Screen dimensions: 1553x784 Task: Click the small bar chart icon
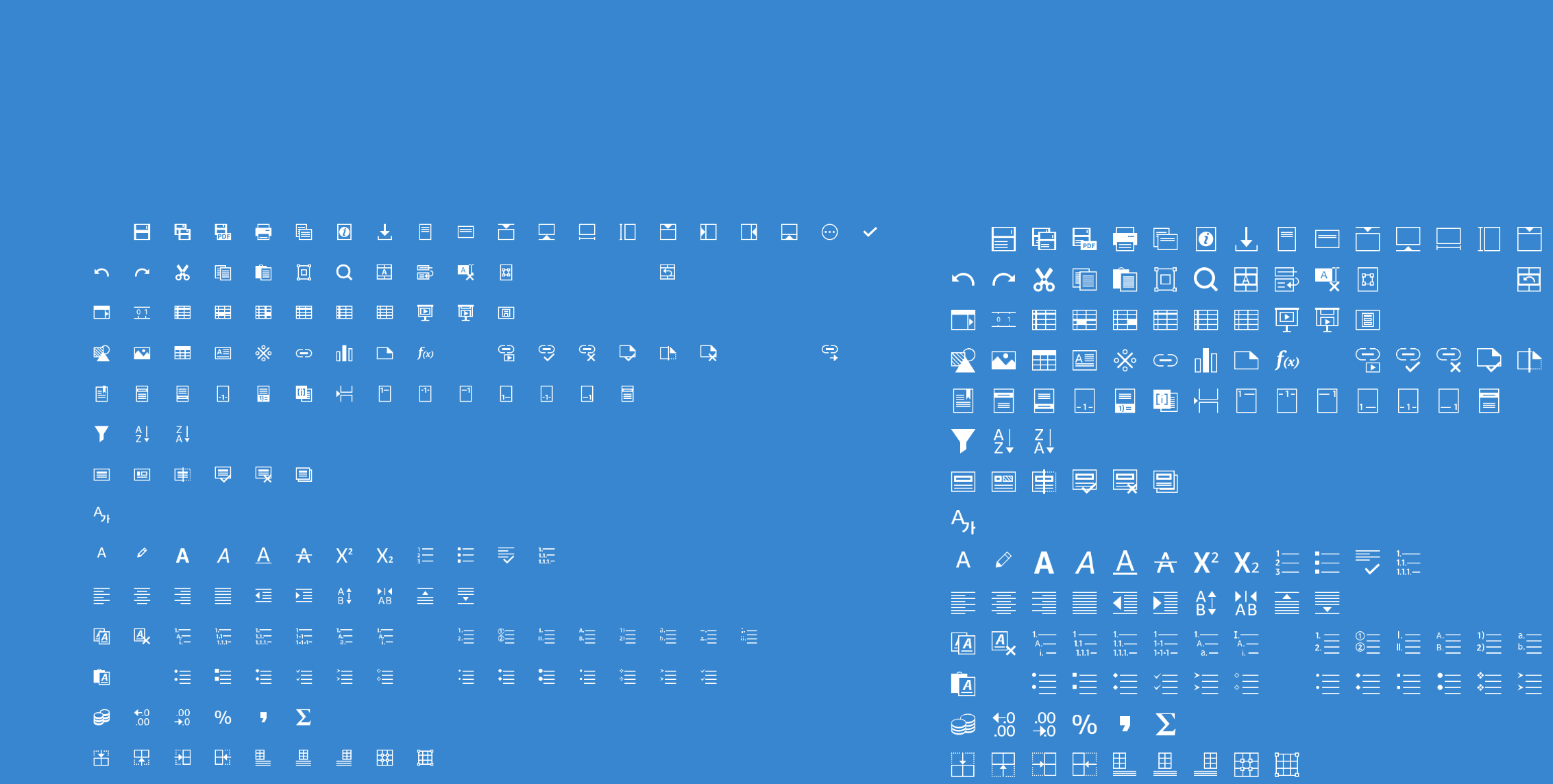[344, 354]
